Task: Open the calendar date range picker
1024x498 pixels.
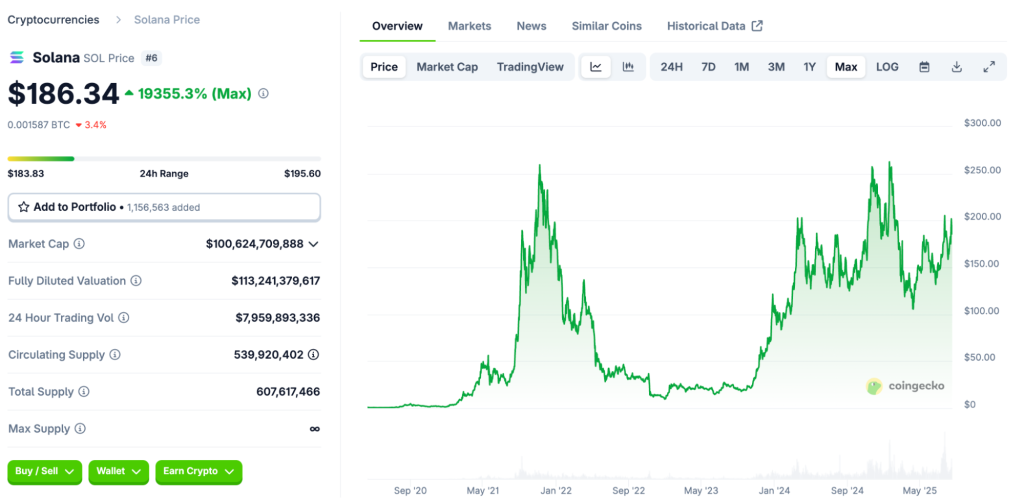Action: (924, 67)
